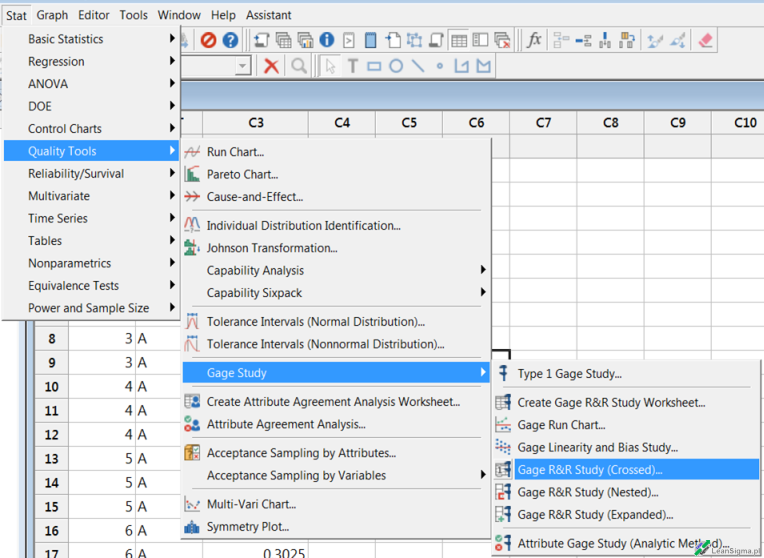The width and height of the screenshot is (764, 558).
Task: Click the magnifier search icon
Action: [x=299, y=67]
